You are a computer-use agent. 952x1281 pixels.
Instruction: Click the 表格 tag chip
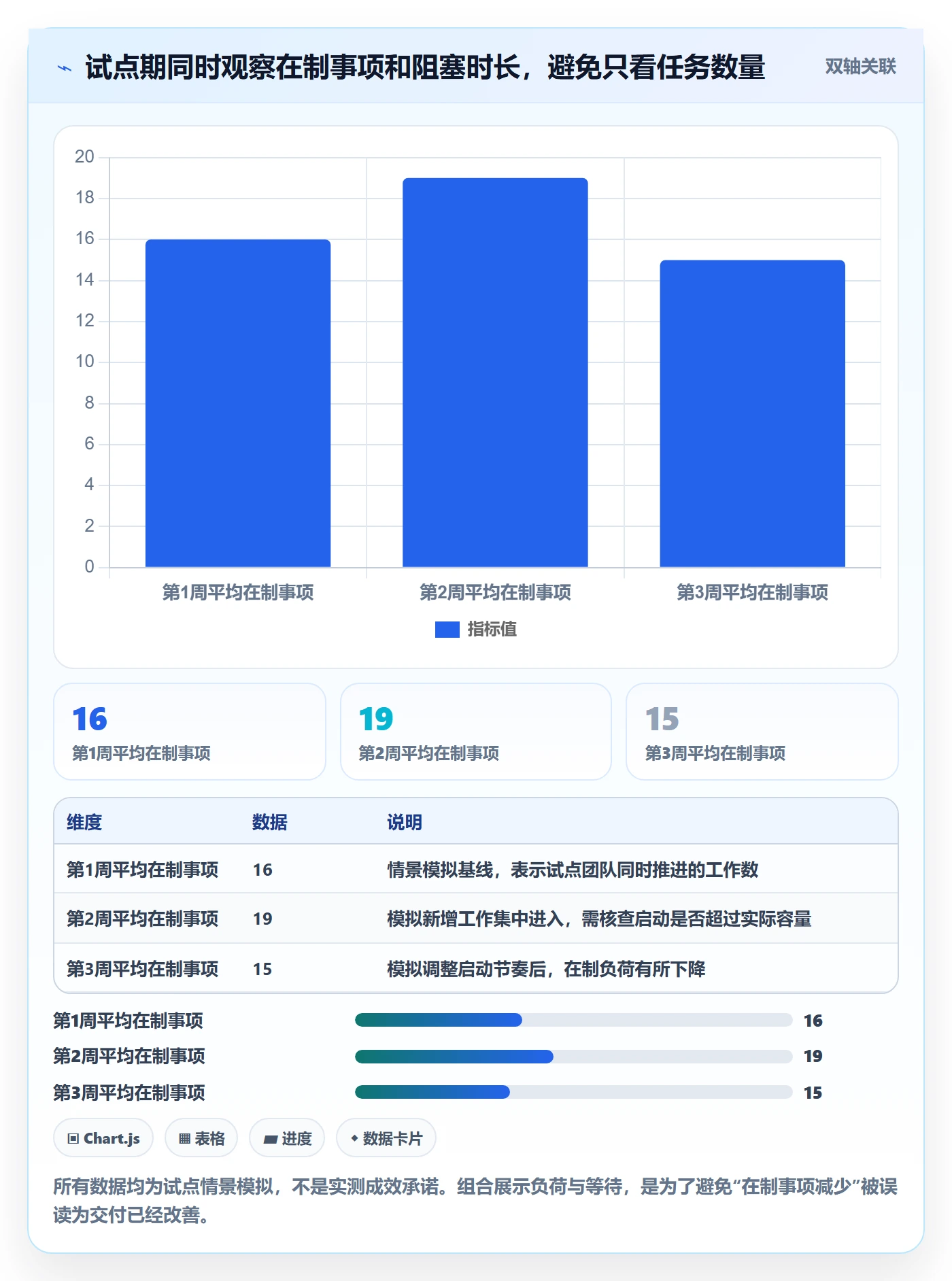point(201,1138)
